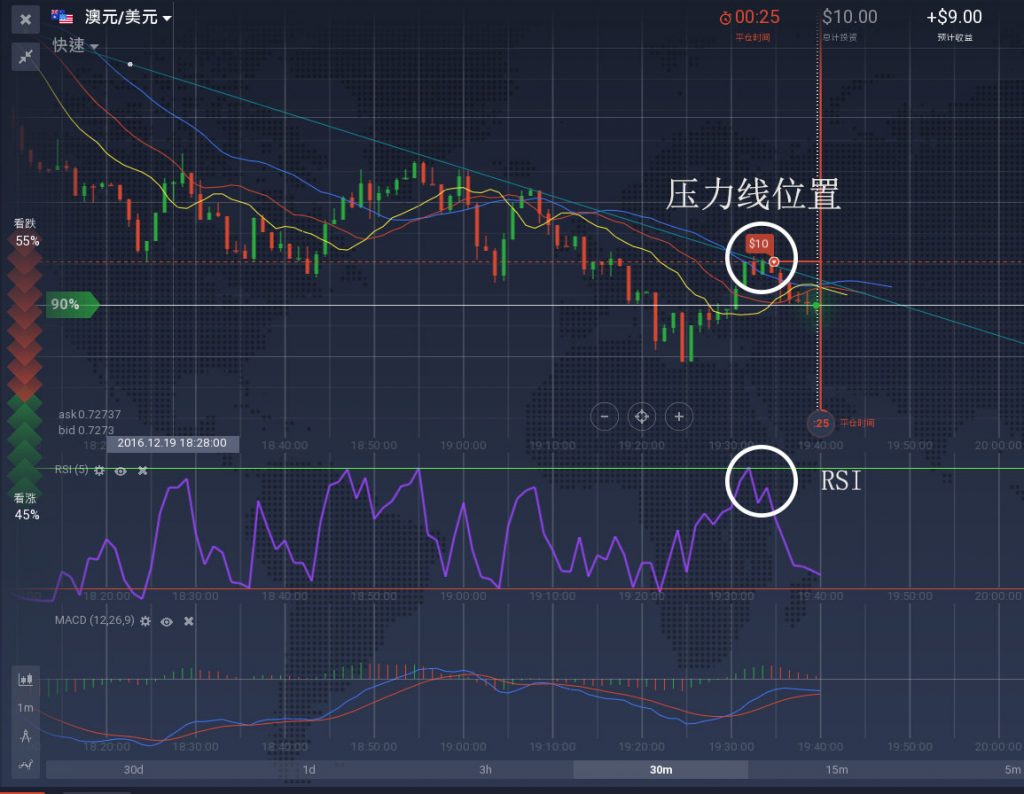The width and height of the screenshot is (1024, 794).
Task: Remove the MACD indicator with X
Action: click(x=188, y=621)
